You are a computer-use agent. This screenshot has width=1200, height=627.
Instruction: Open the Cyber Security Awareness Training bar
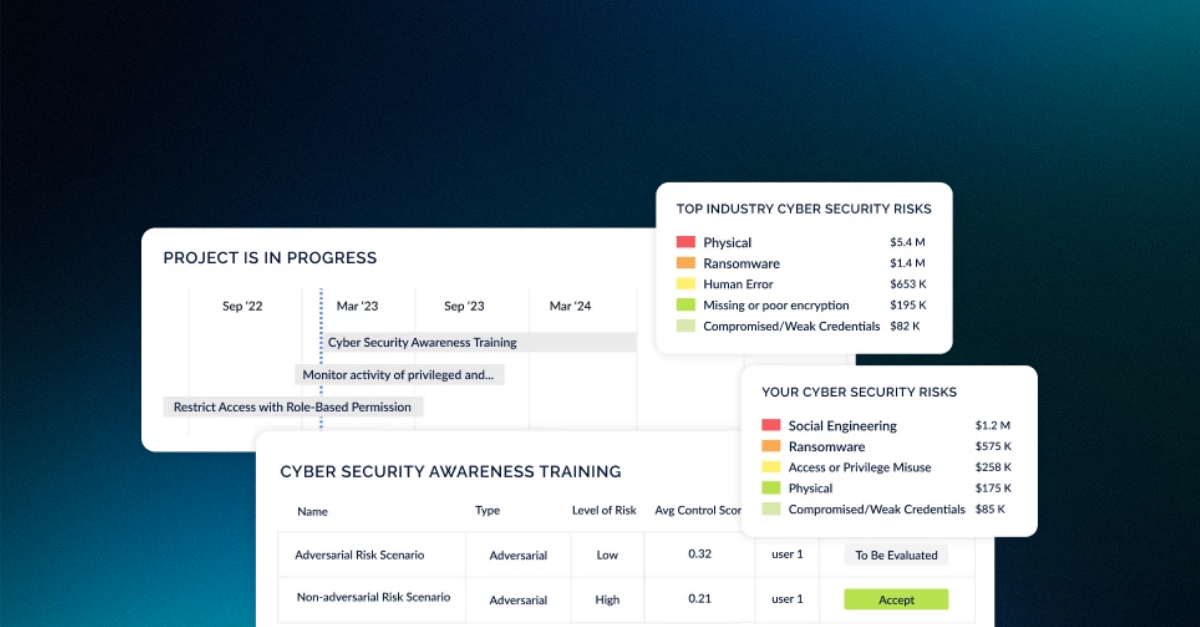pos(479,342)
